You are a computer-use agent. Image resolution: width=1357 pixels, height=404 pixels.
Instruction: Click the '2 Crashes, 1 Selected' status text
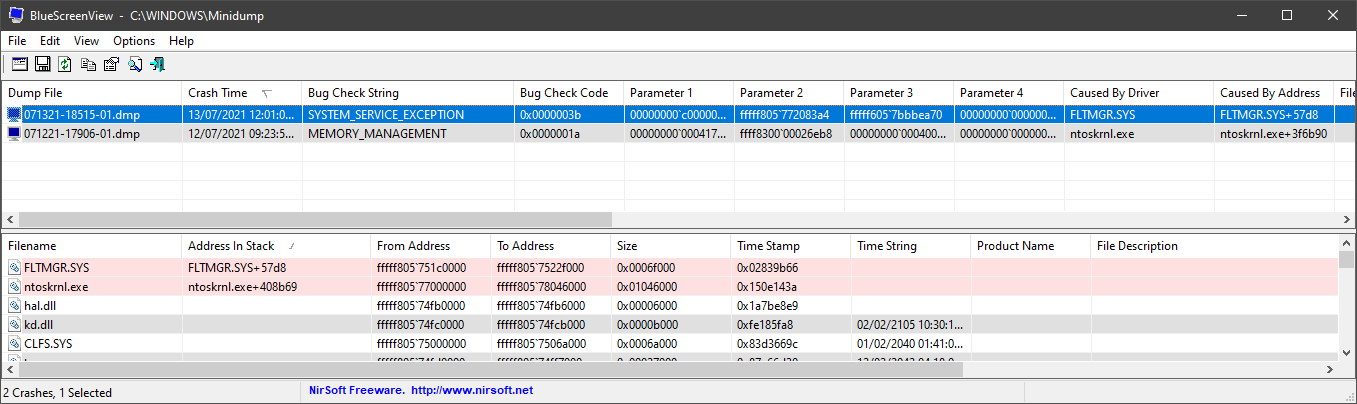click(58, 392)
